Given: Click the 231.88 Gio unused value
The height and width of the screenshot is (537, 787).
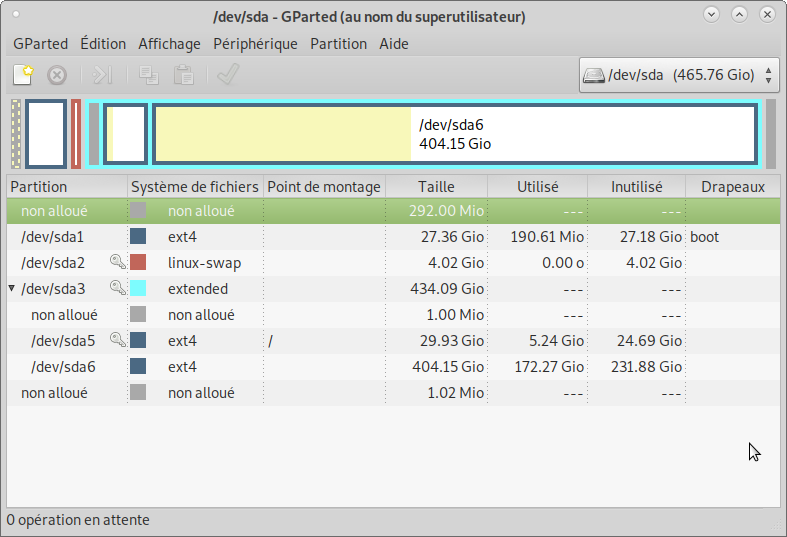Looking at the screenshot, I should pos(646,367).
